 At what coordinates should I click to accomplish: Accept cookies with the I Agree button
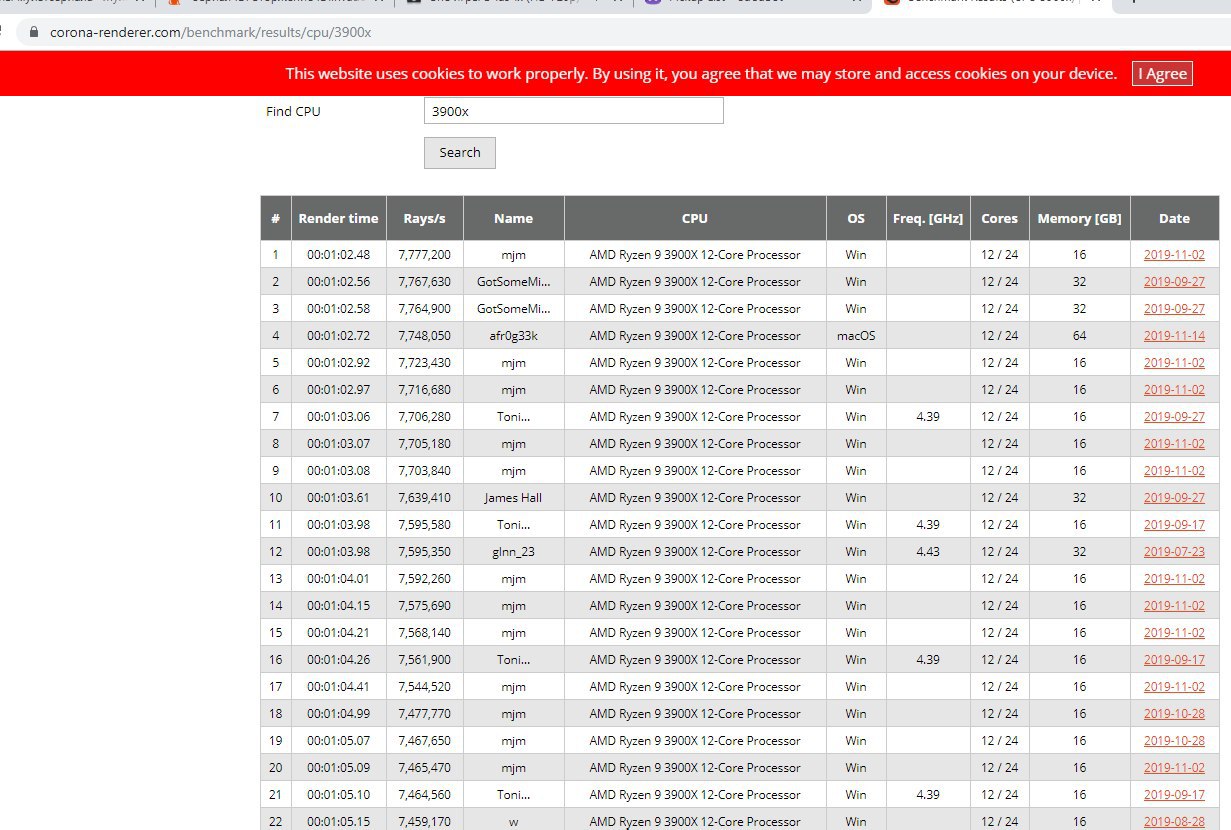[x=1162, y=73]
